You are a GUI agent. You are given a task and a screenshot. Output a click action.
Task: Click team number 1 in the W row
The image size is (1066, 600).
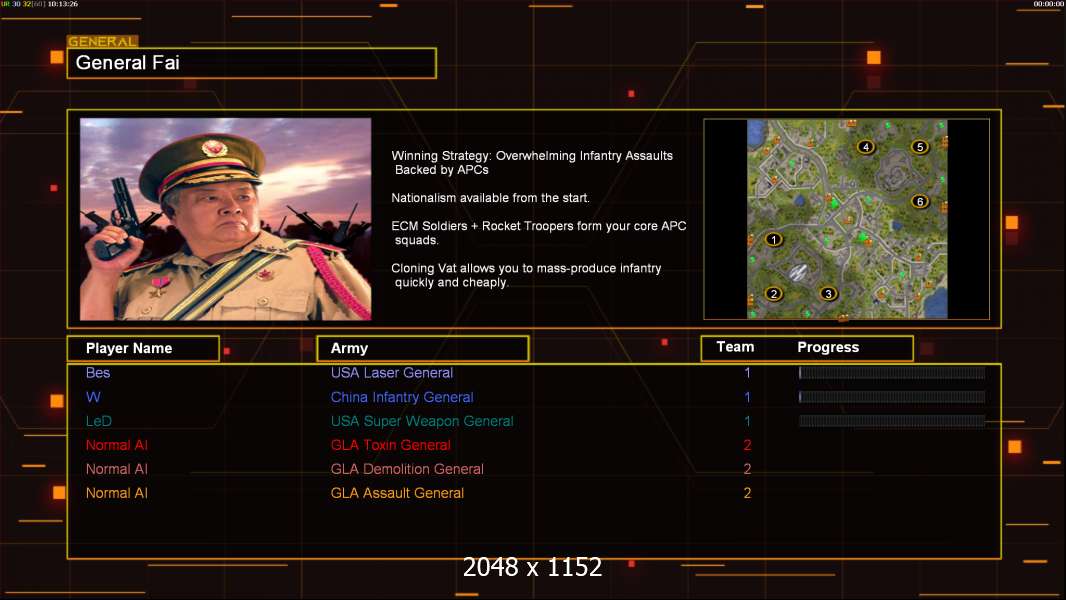click(747, 397)
